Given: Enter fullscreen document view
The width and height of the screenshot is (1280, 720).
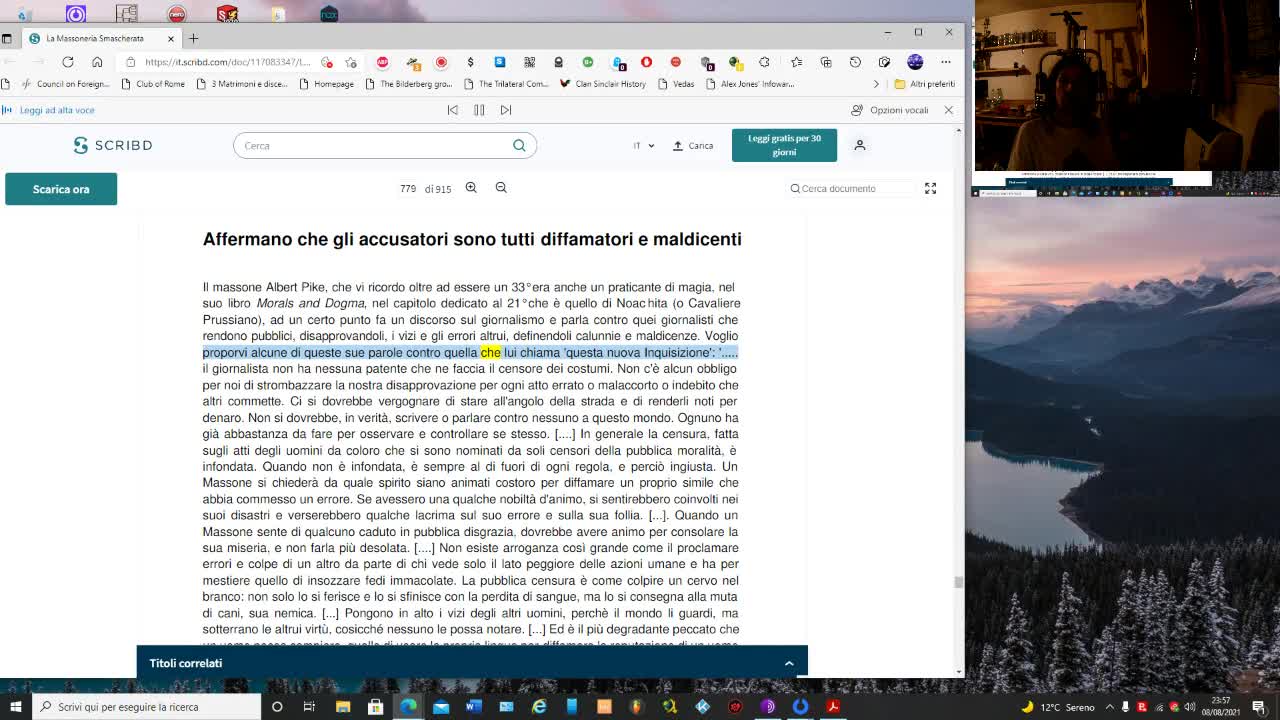Looking at the screenshot, I should point(930,188).
